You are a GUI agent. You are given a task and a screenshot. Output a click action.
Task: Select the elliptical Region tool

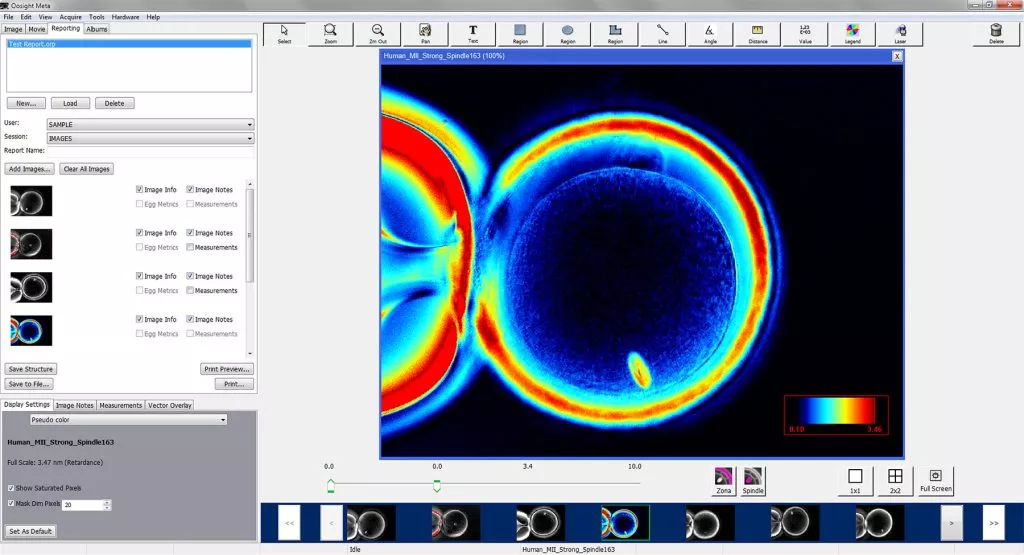tap(567, 34)
